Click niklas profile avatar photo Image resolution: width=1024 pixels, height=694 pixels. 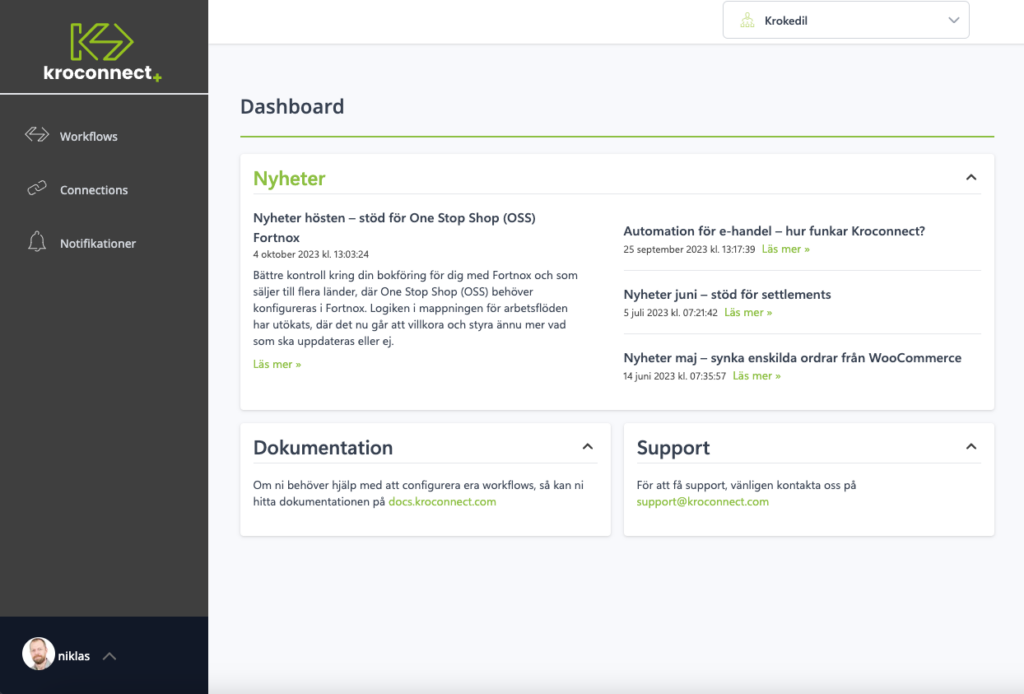click(x=38, y=654)
